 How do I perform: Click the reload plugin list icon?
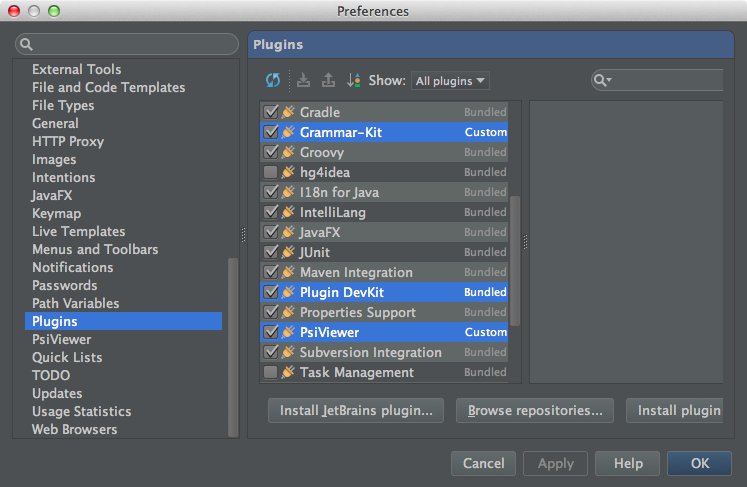click(273, 80)
